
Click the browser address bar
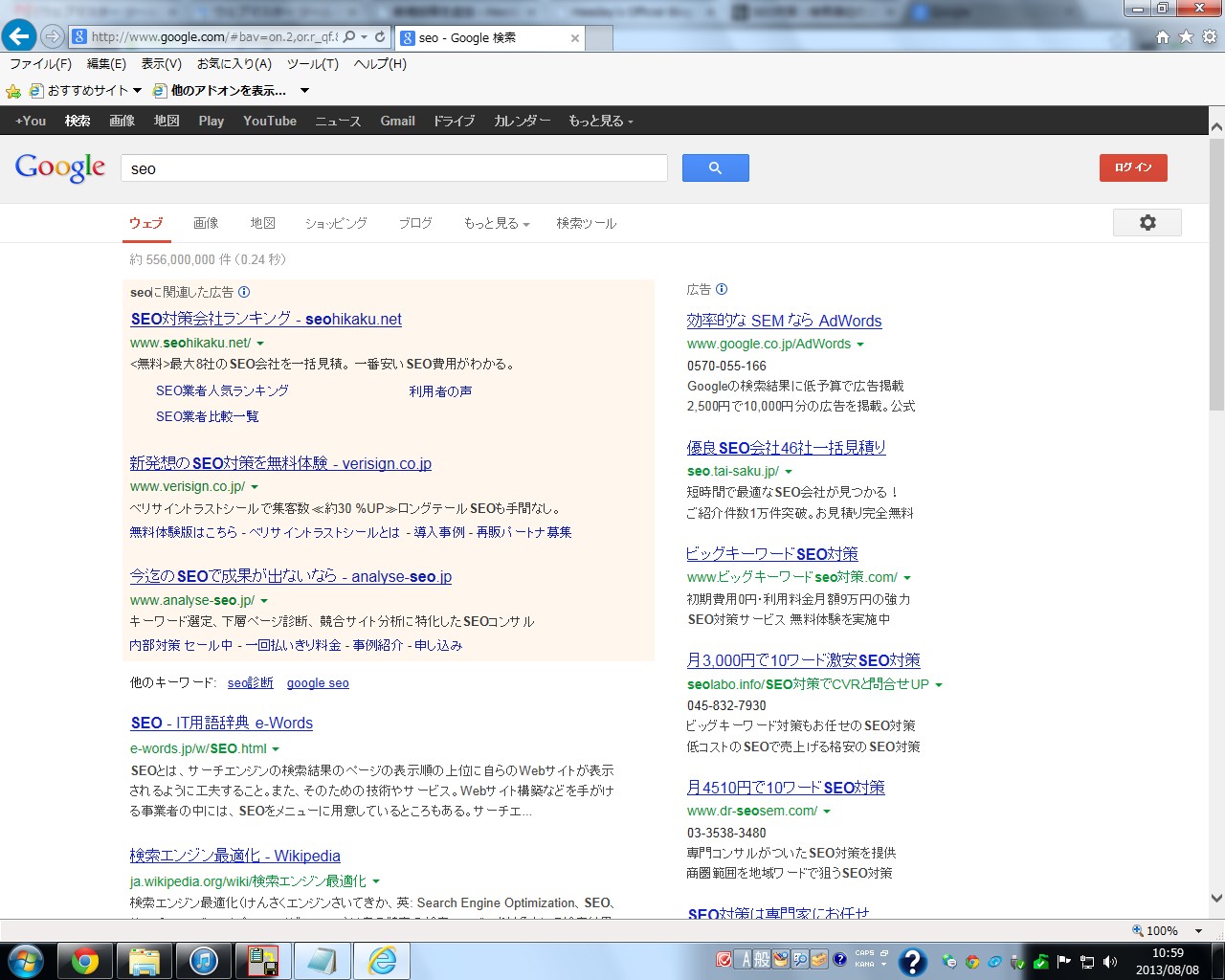point(214,37)
